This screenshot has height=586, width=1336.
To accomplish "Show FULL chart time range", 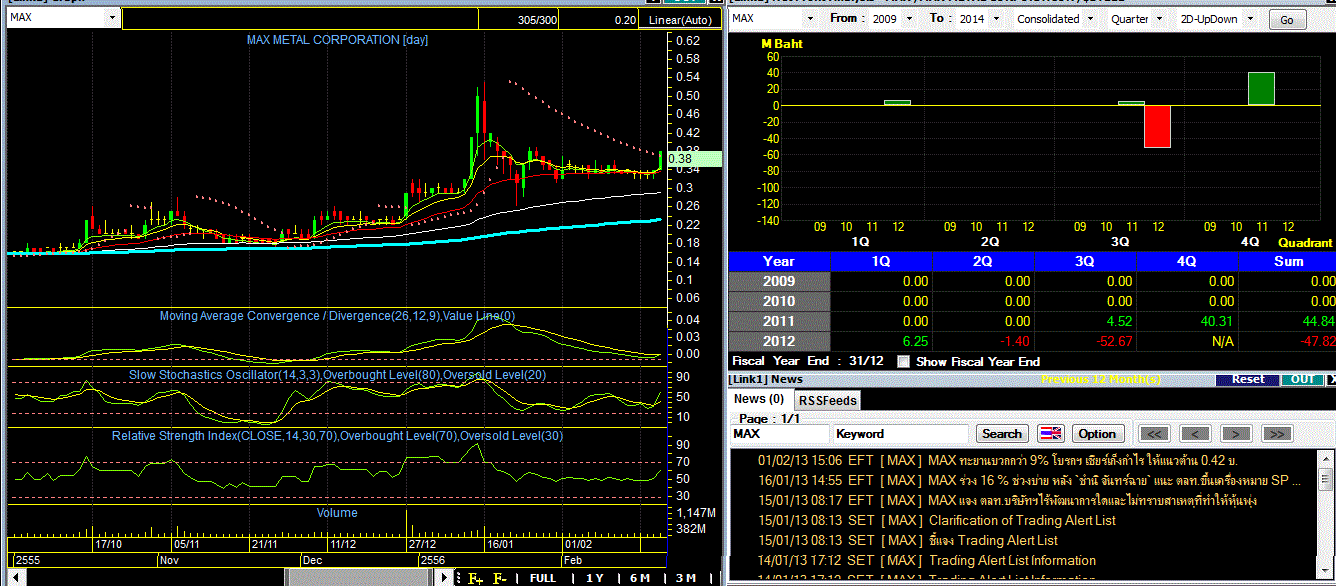I will click(543, 578).
